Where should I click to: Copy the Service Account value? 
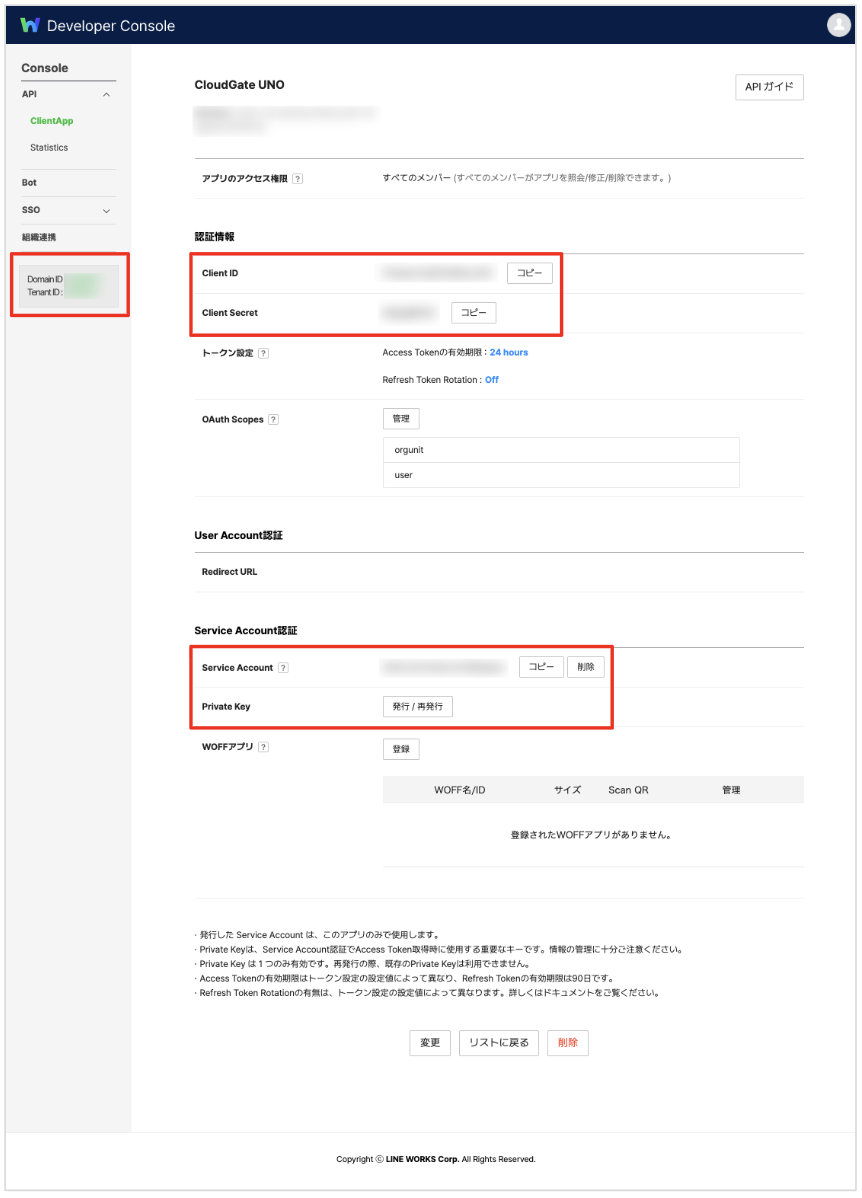point(542,667)
